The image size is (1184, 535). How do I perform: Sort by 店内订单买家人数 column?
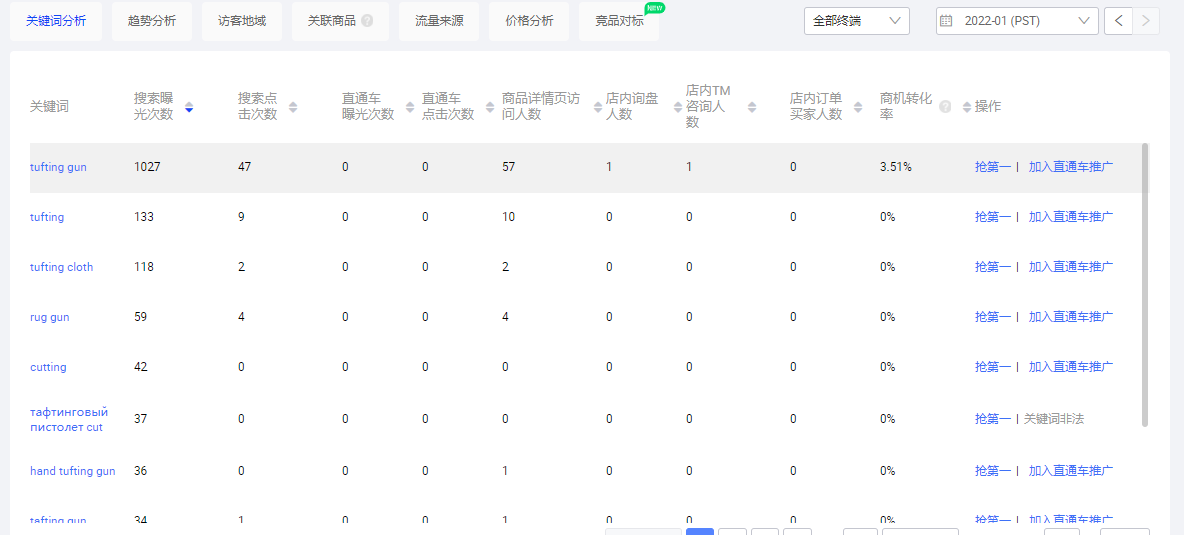click(858, 107)
